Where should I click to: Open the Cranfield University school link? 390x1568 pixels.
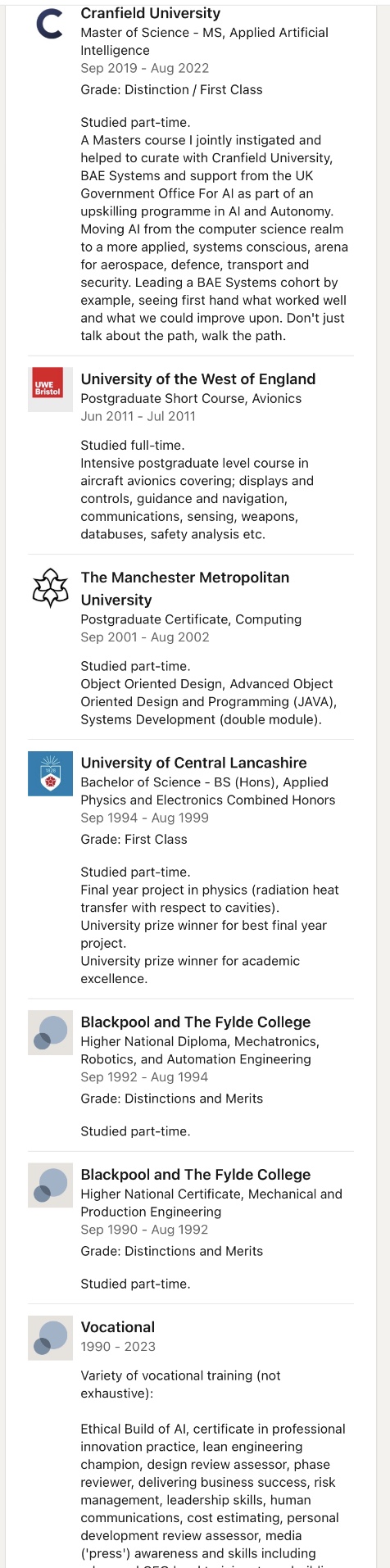tap(151, 13)
